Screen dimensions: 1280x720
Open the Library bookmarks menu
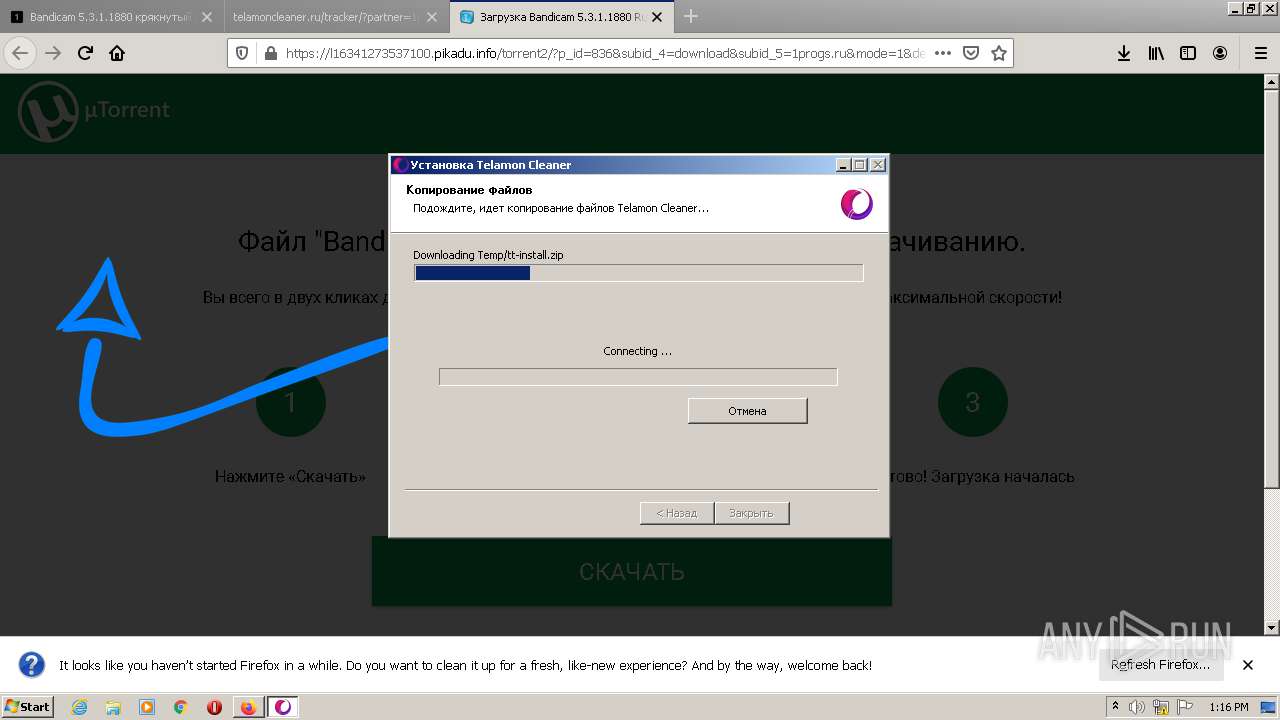click(1156, 54)
